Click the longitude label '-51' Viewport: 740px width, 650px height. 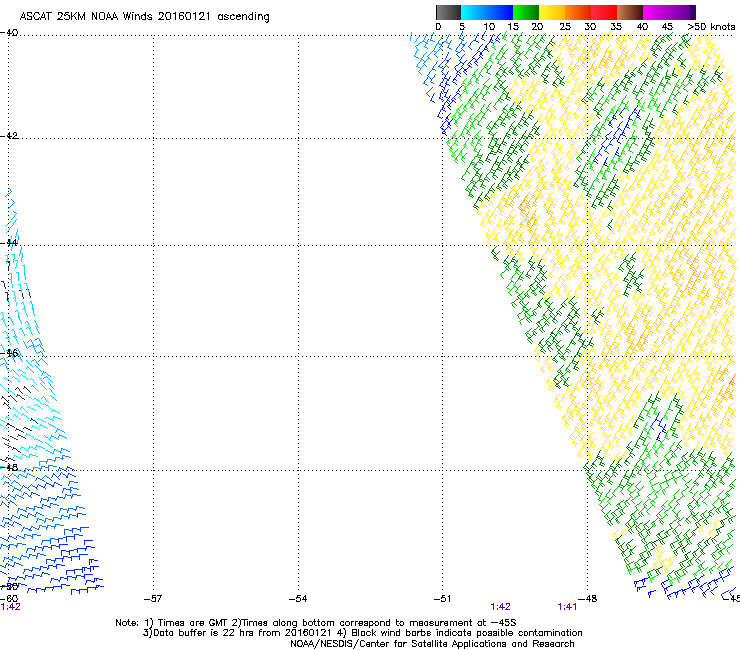click(442, 599)
